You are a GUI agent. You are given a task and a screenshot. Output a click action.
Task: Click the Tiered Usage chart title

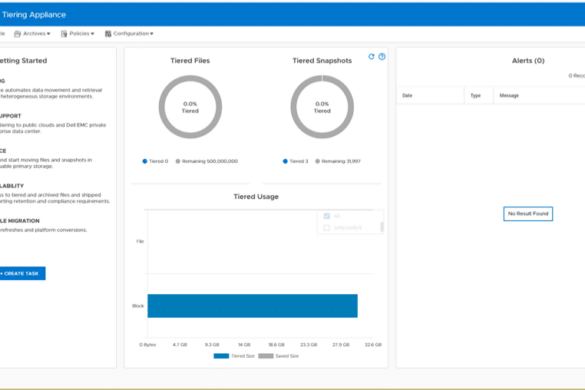[x=256, y=197]
